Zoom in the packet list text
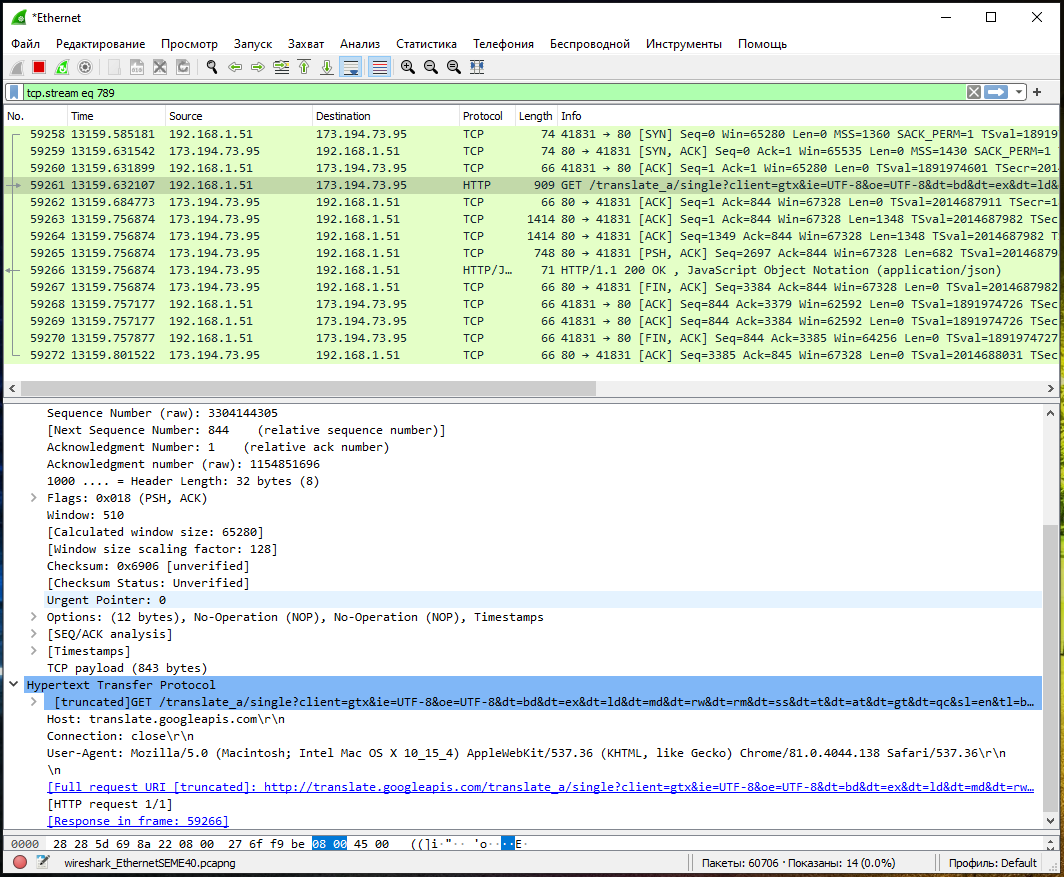 coord(408,67)
